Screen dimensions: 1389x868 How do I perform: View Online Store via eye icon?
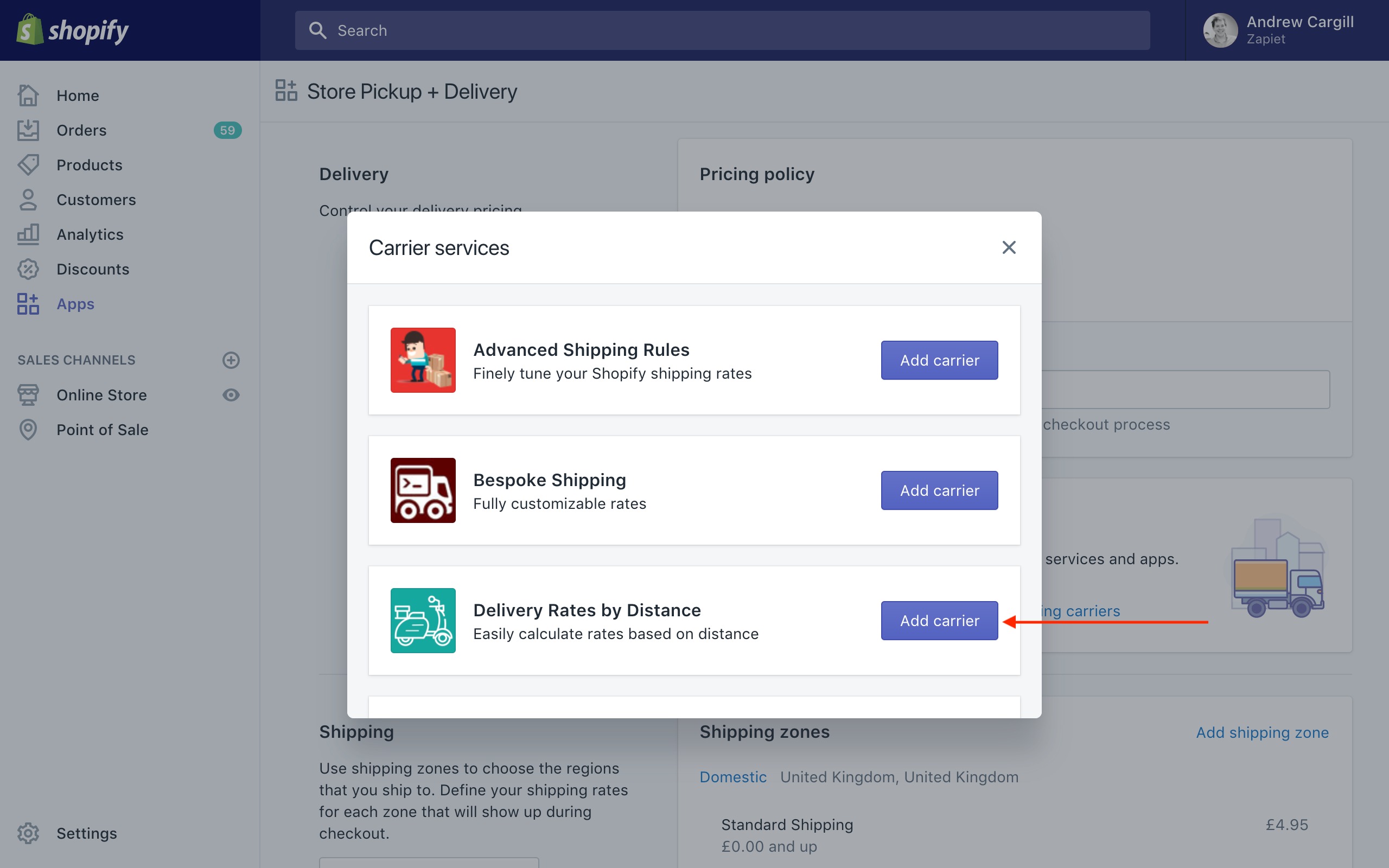[231, 395]
